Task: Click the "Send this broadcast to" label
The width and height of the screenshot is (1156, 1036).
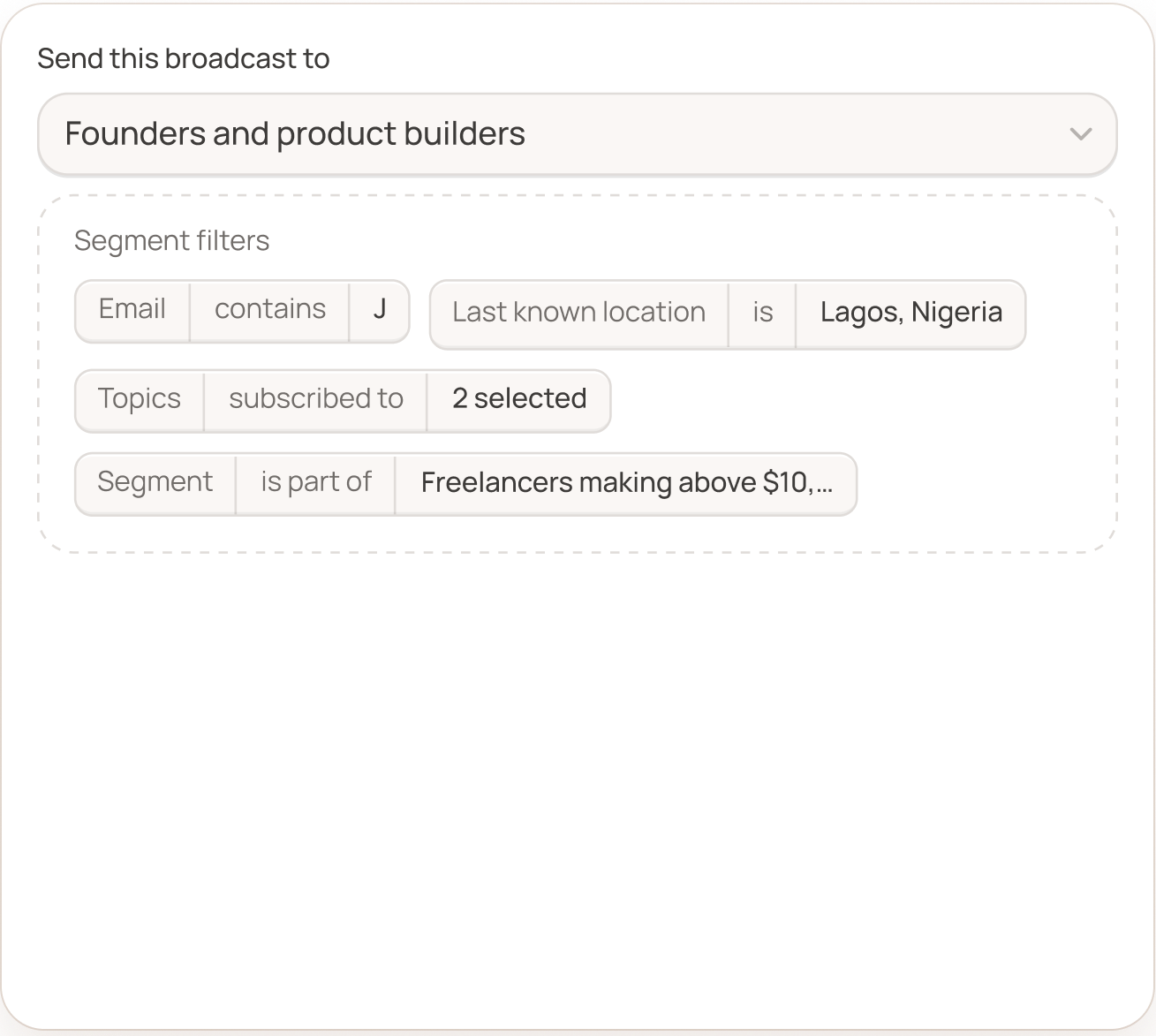Action: pos(182,57)
